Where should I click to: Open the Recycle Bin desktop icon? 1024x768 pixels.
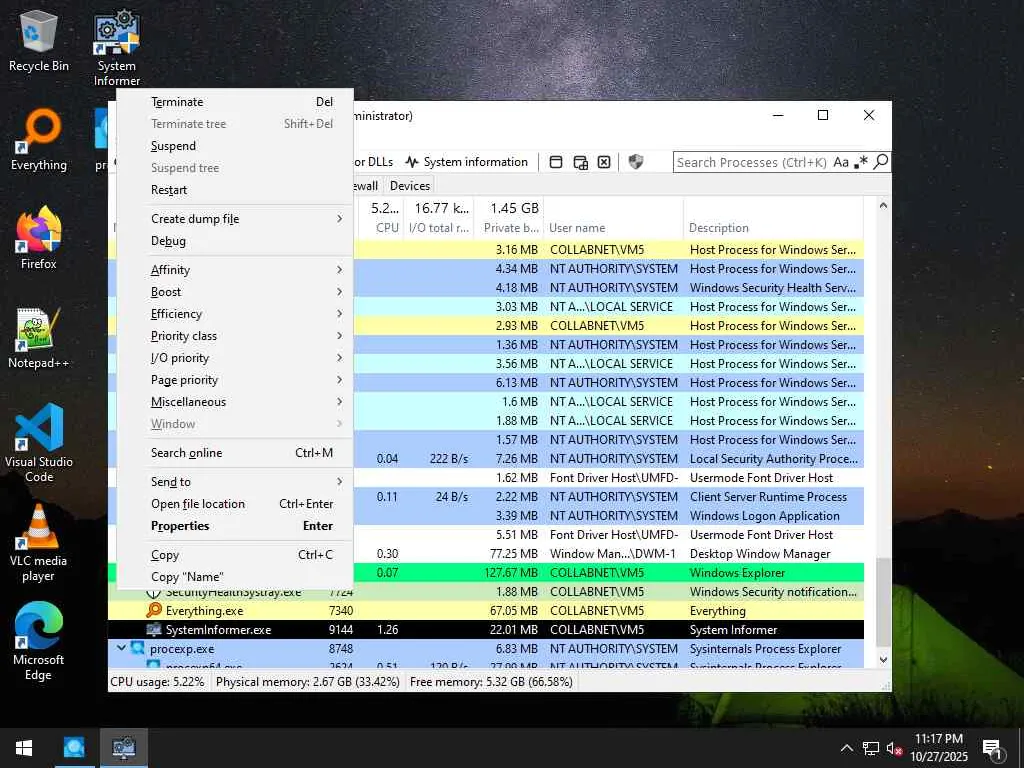pyautogui.click(x=39, y=40)
